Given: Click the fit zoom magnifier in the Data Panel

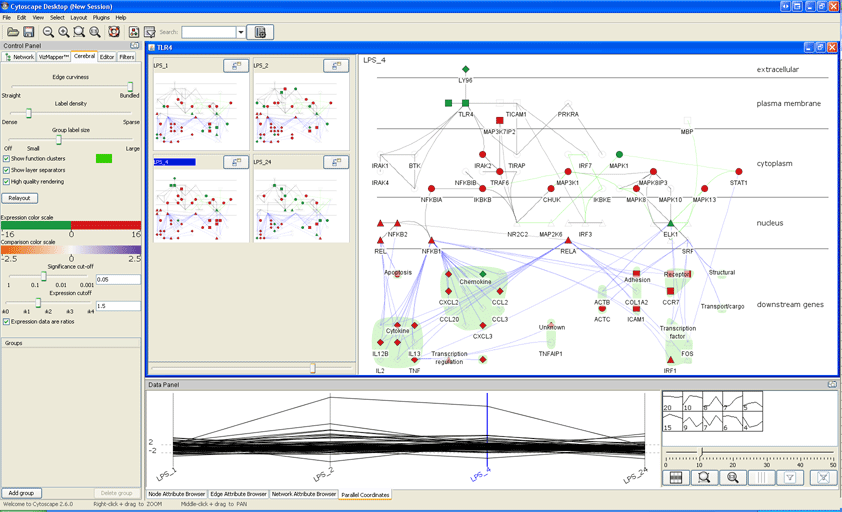Looking at the screenshot, I should (732, 477).
